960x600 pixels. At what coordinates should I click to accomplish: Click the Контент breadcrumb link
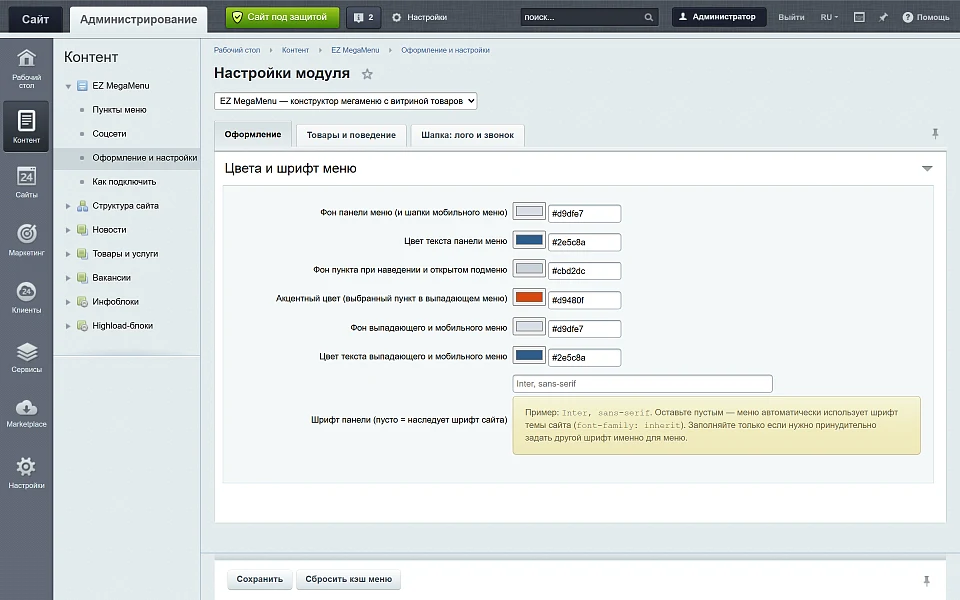pyautogui.click(x=295, y=50)
